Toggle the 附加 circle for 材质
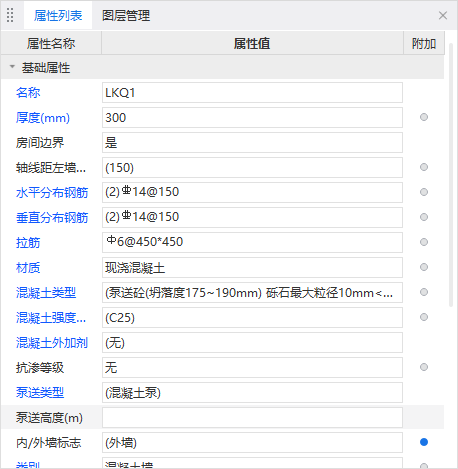 coord(424,267)
